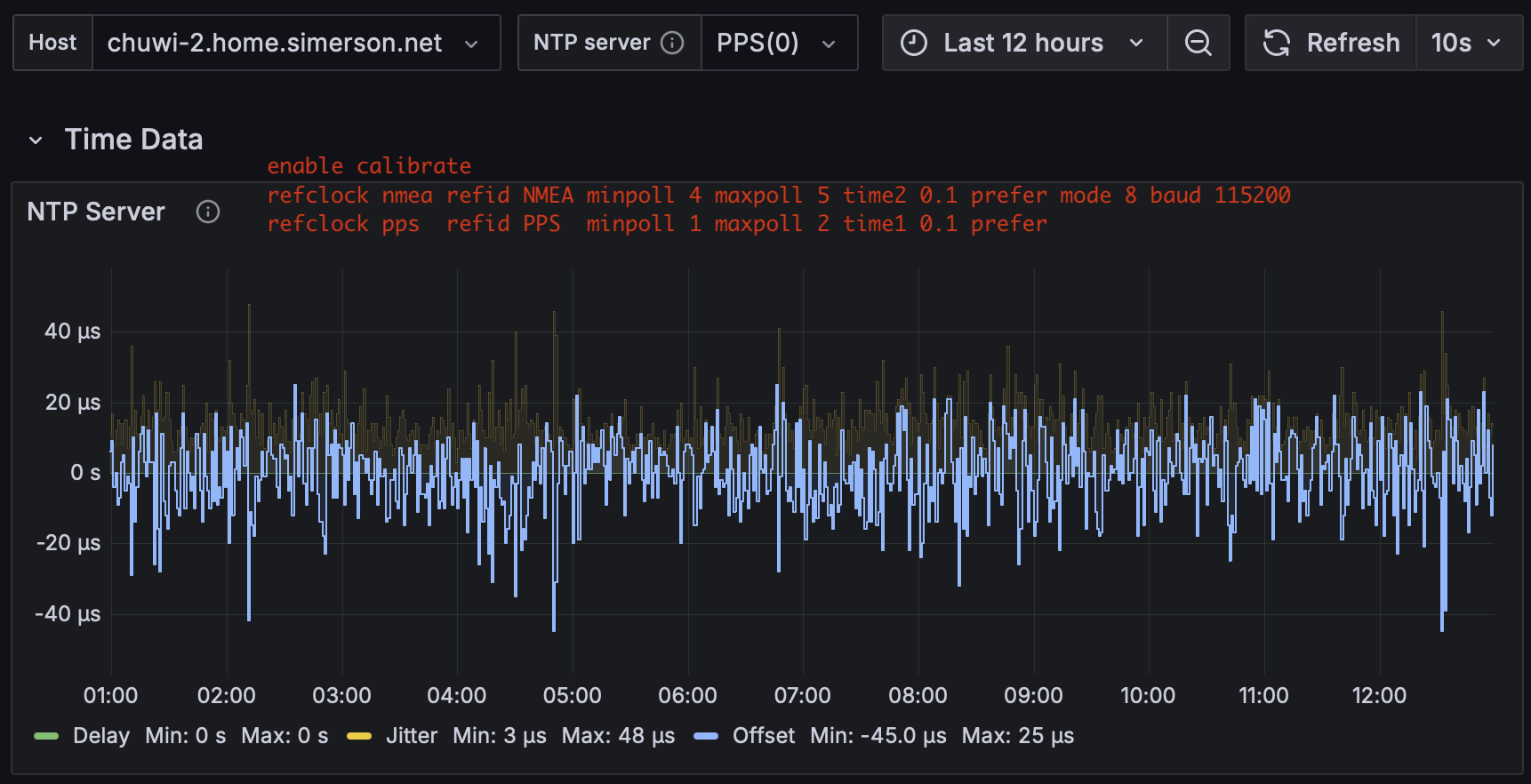Click the Delay 'Max: 0 s' legend value

285,736
